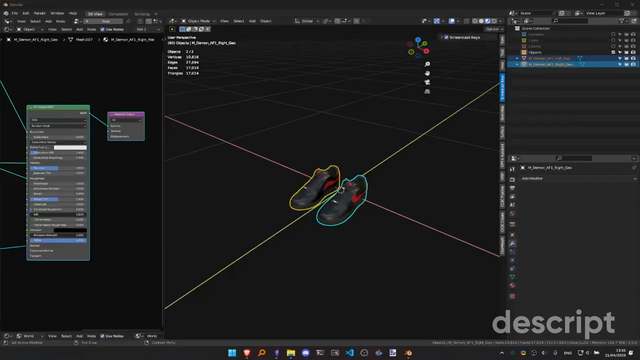Select the Material Output node header
The height and width of the screenshot is (360, 640).
126,114
